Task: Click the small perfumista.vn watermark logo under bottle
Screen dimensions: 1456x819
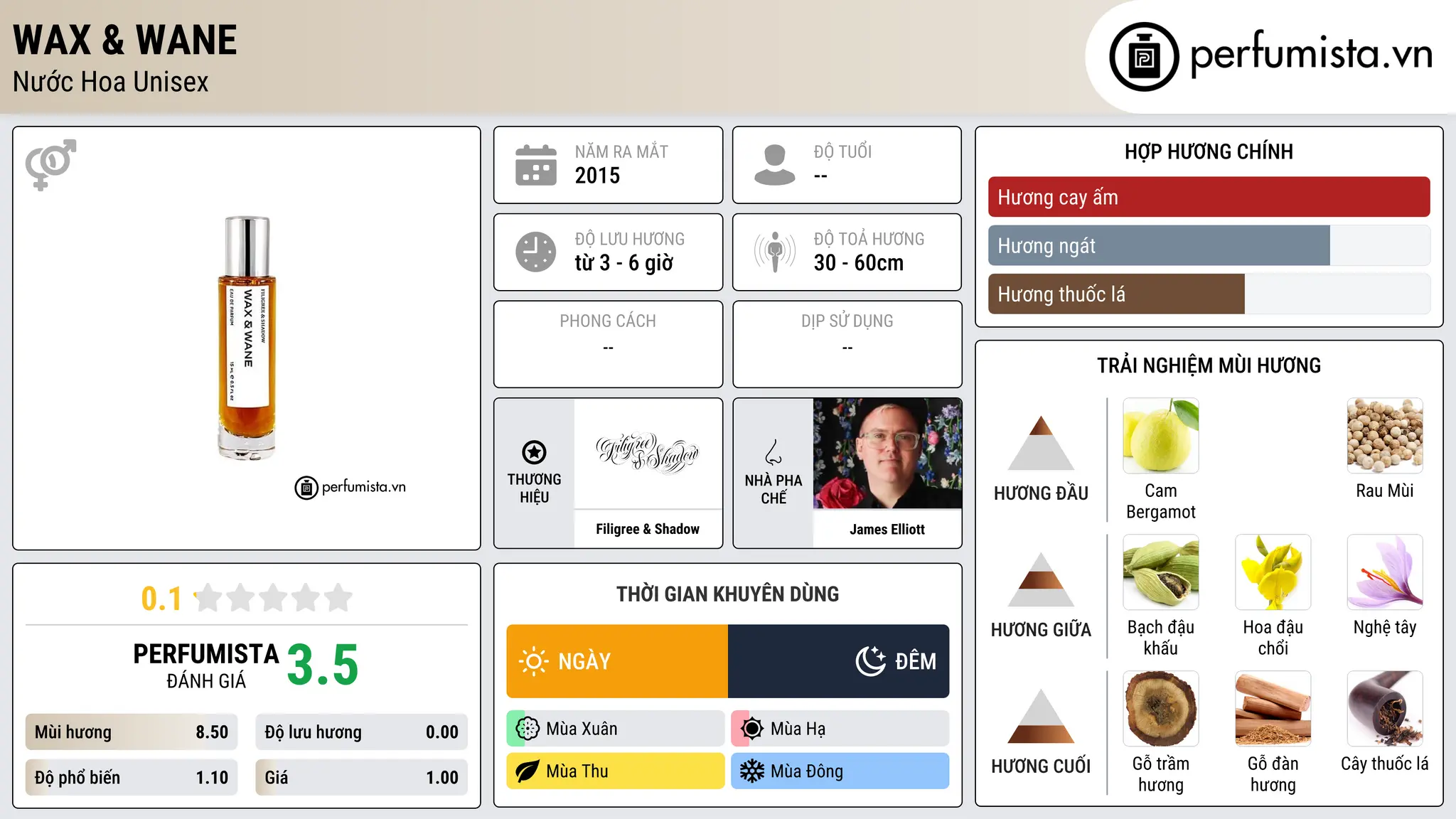Action: click(x=350, y=488)
